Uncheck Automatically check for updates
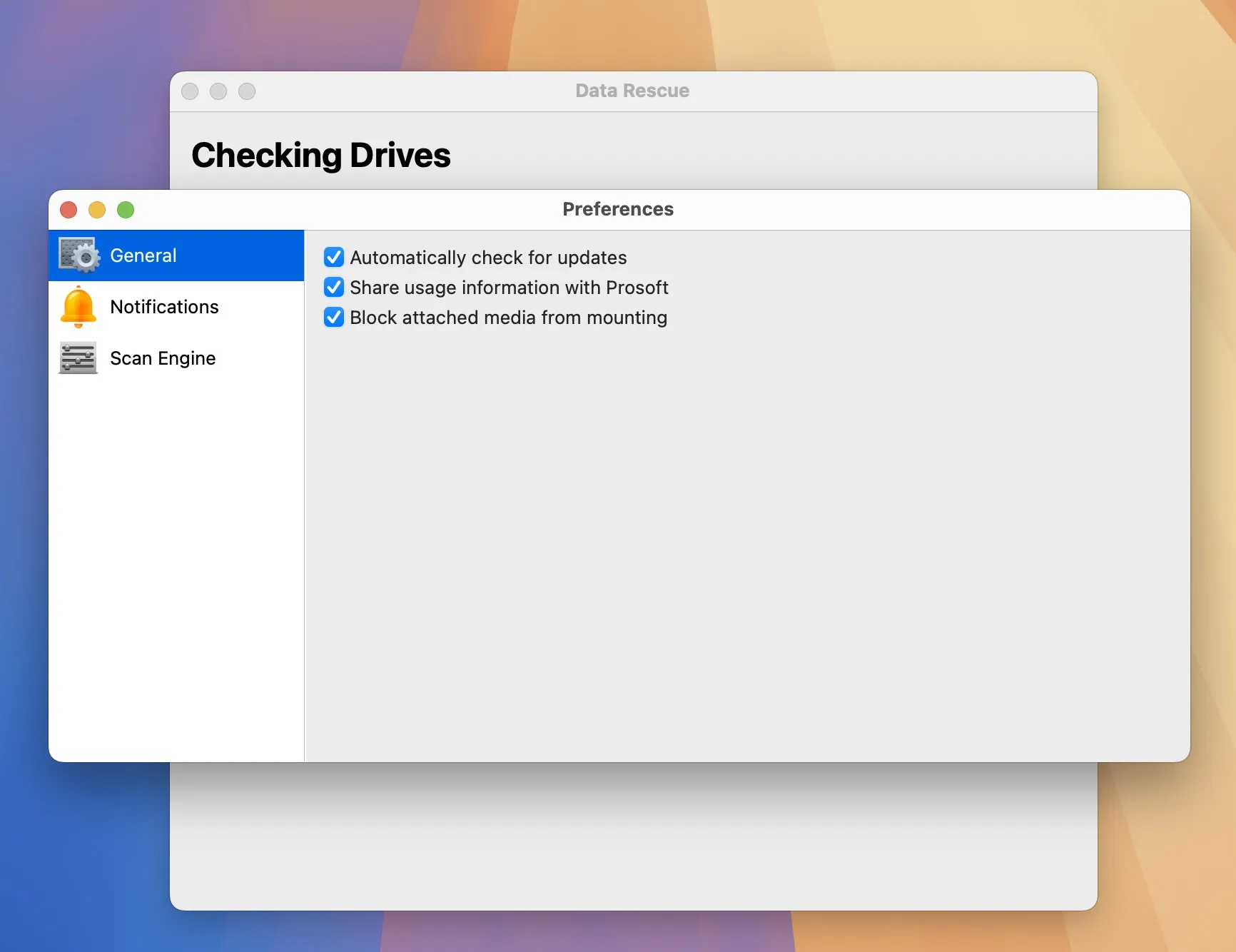This screenshot has height=952, width=1236. [x=334, y=257]
